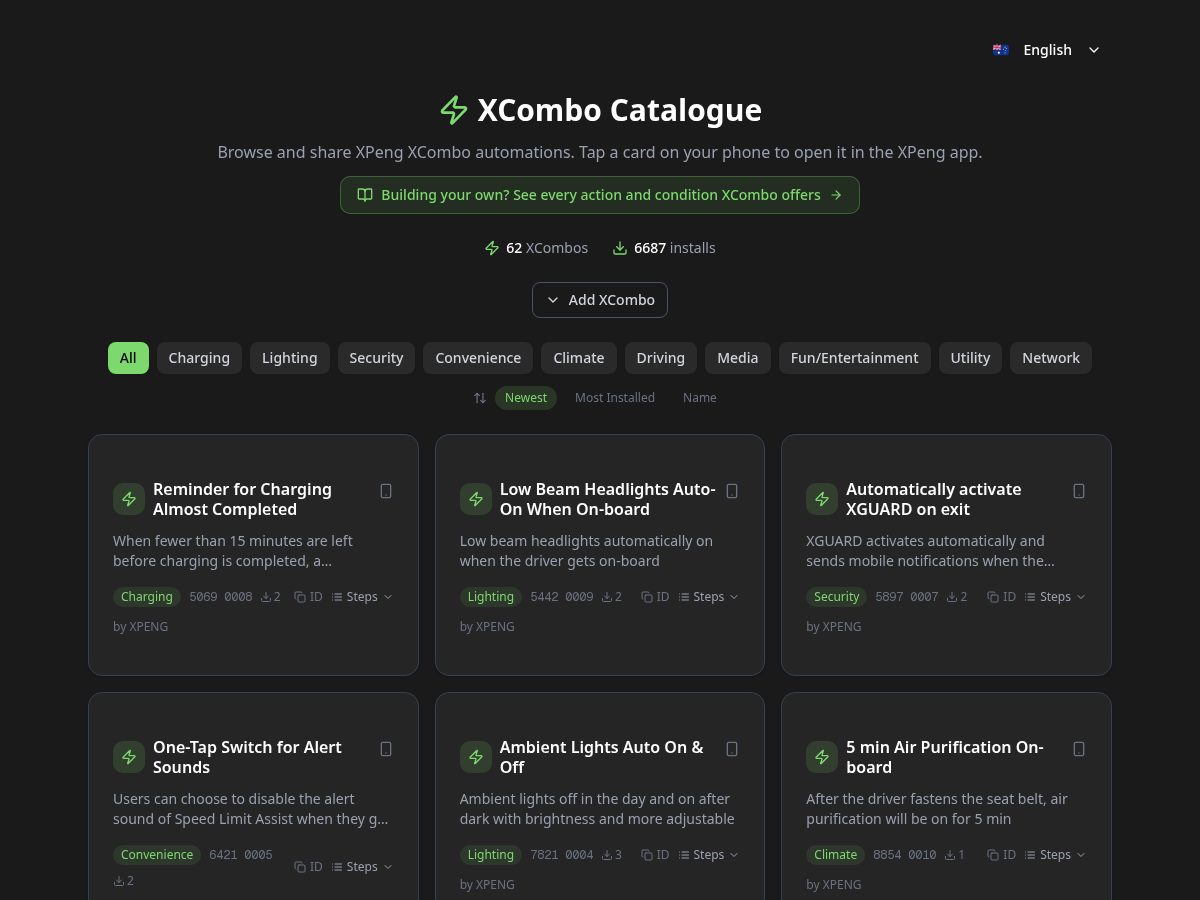Image resolution: width=1200 pixels, height=900 pixels.
Task: Click the phone icon on Automatically activate XGUARD card
Action: coord(1079,491)
